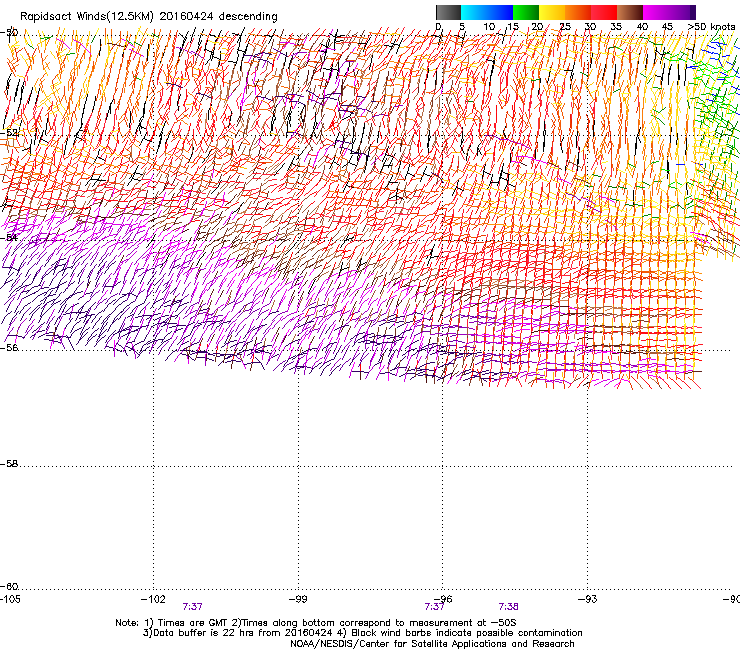Select the green 15-20 knots legend segment
This screenshot has height=650, width=740.
(x=526, y=12)
